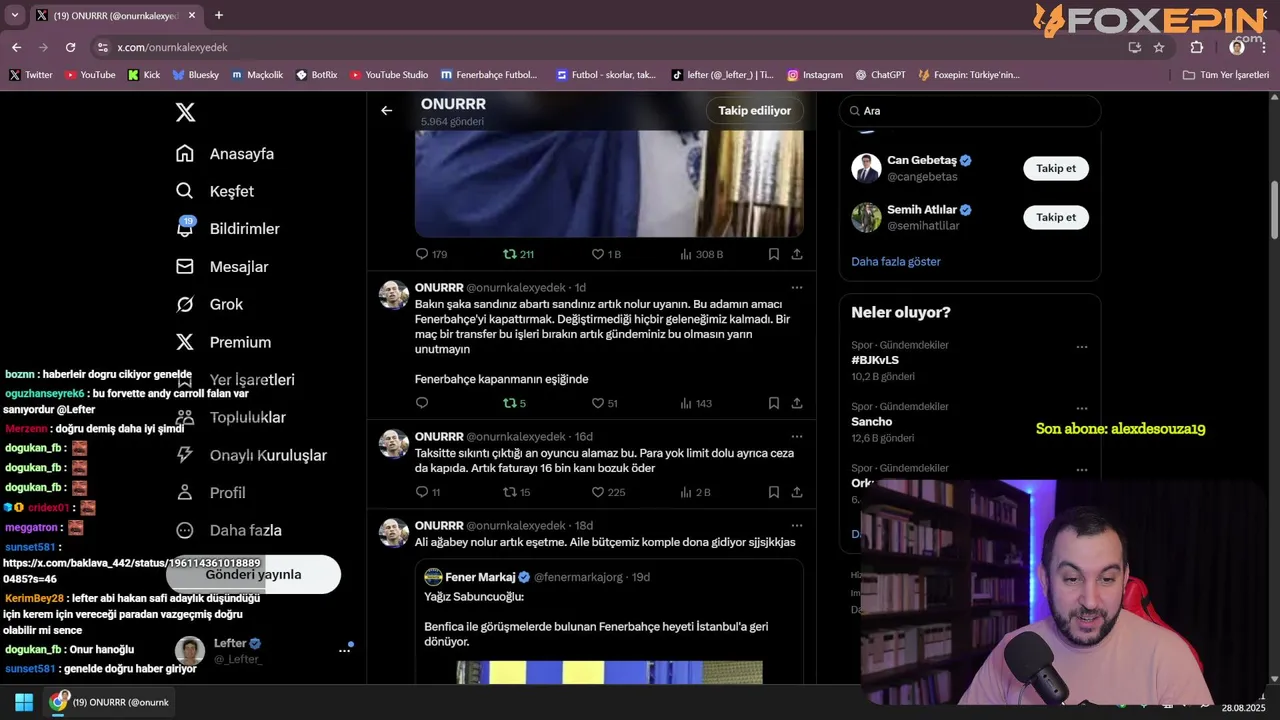Open the Chrome three-dot menu
The image size is (1280, 720).
(x=1265, y=47)
